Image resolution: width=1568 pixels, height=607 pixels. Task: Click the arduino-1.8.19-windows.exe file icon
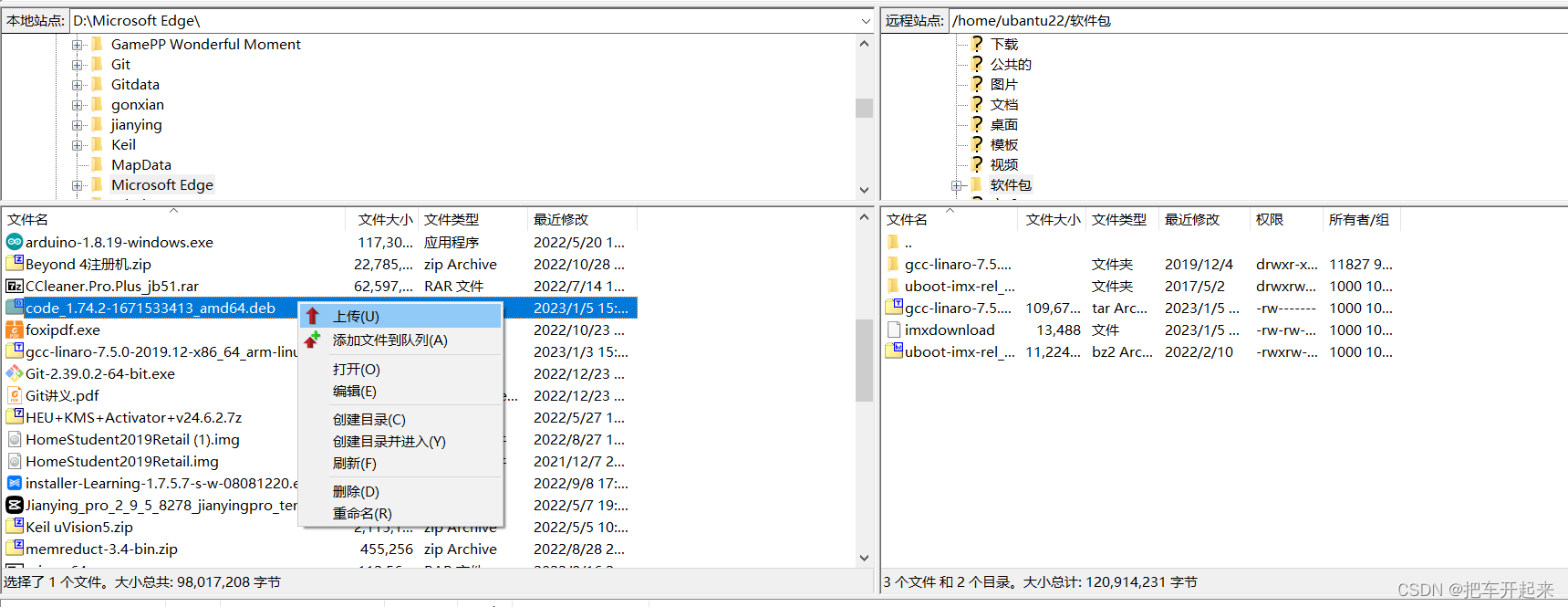point(15,242)
